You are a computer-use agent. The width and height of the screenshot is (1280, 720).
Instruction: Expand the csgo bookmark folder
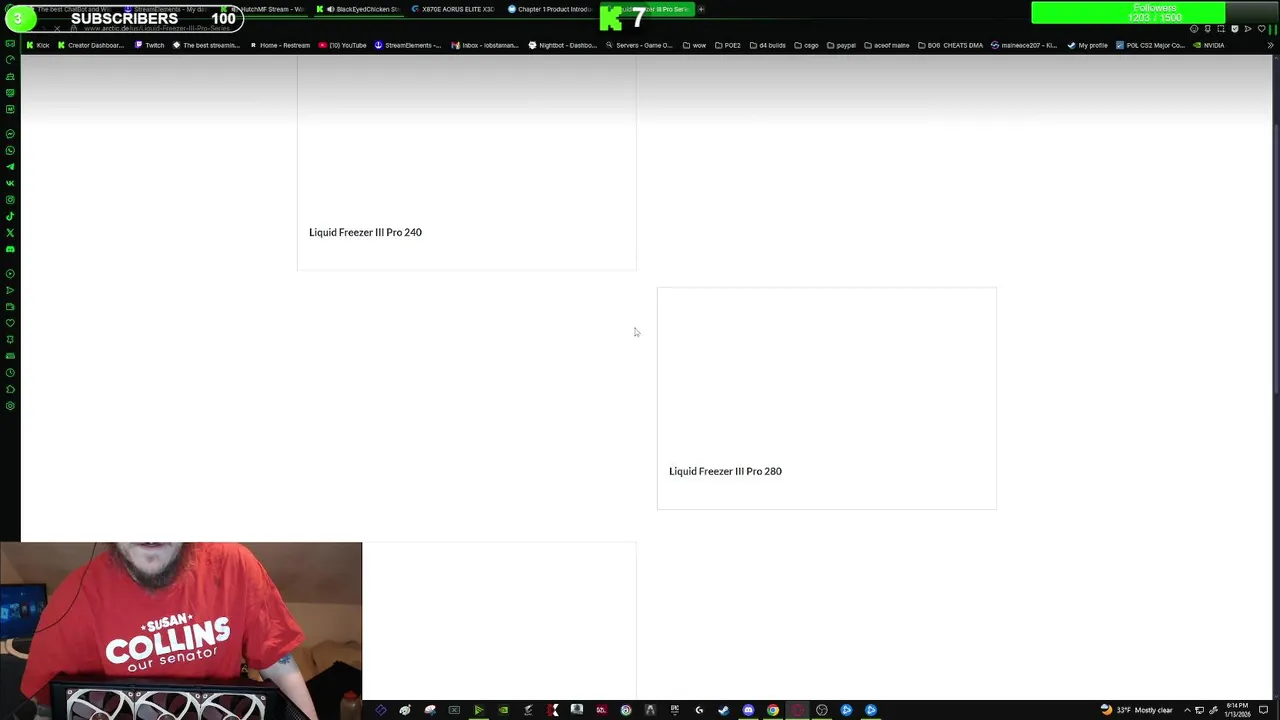(x=806, y=45)
